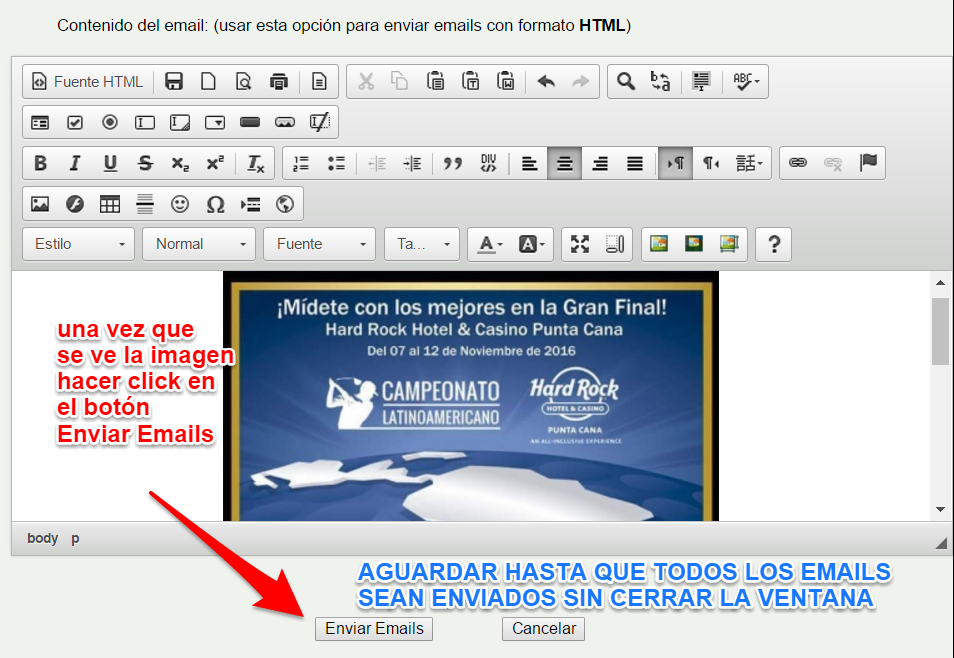Paste from Word icon

[x=506, y=82]
